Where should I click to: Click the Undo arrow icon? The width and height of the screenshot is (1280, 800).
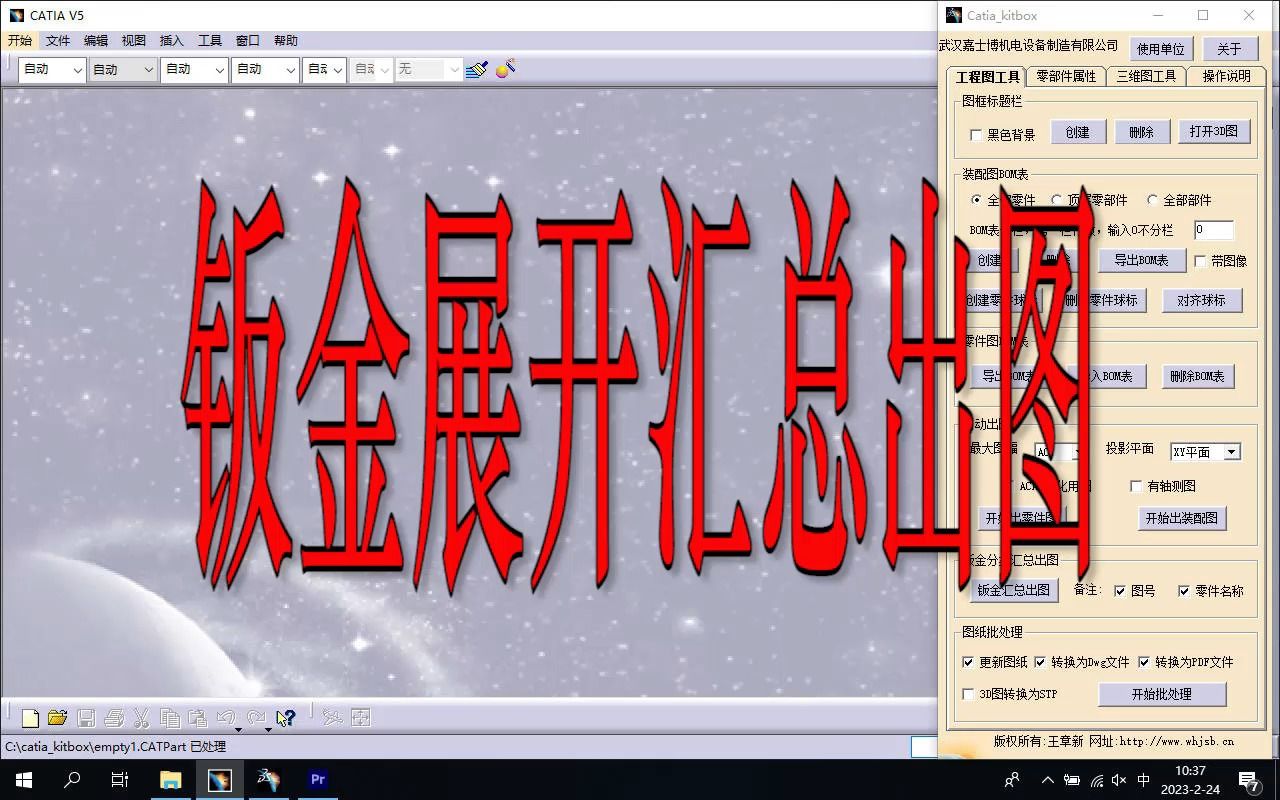pyautogui.click(x=225, y=717)
